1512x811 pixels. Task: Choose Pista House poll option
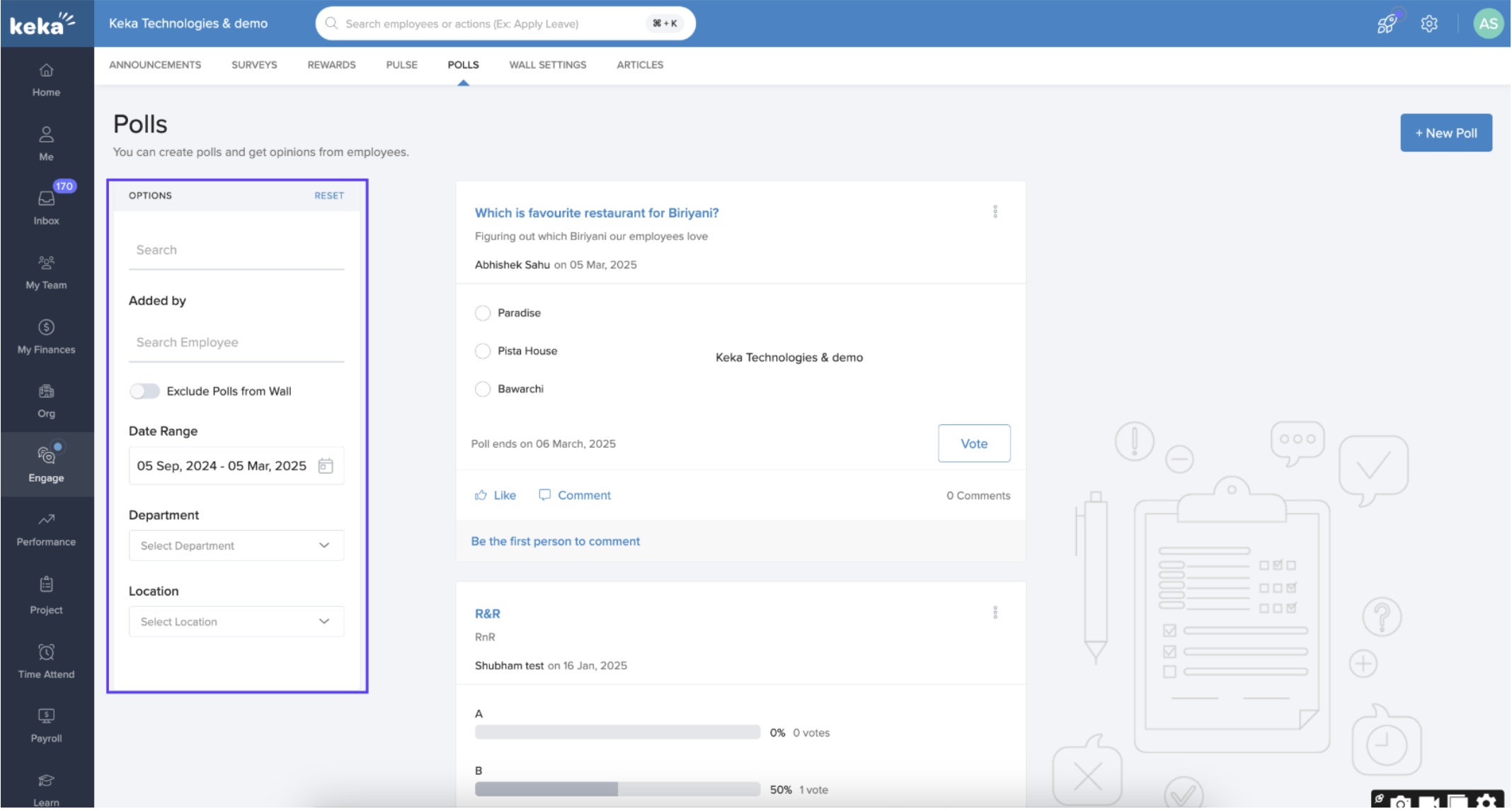point(482,351)
